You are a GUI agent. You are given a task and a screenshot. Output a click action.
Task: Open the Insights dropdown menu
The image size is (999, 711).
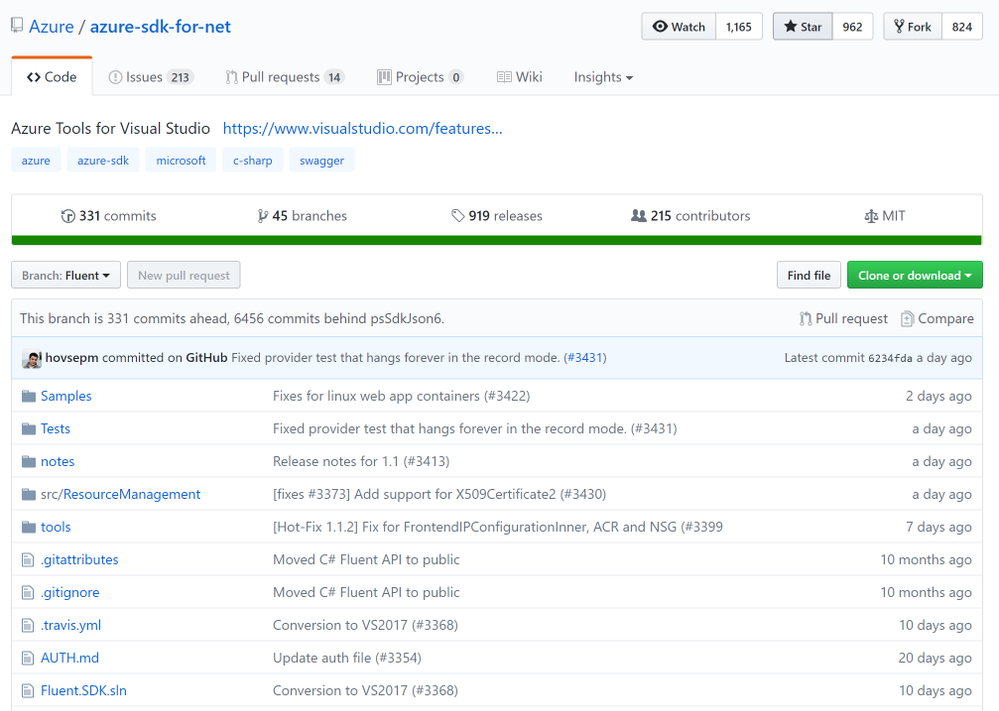tap(603, 77)
